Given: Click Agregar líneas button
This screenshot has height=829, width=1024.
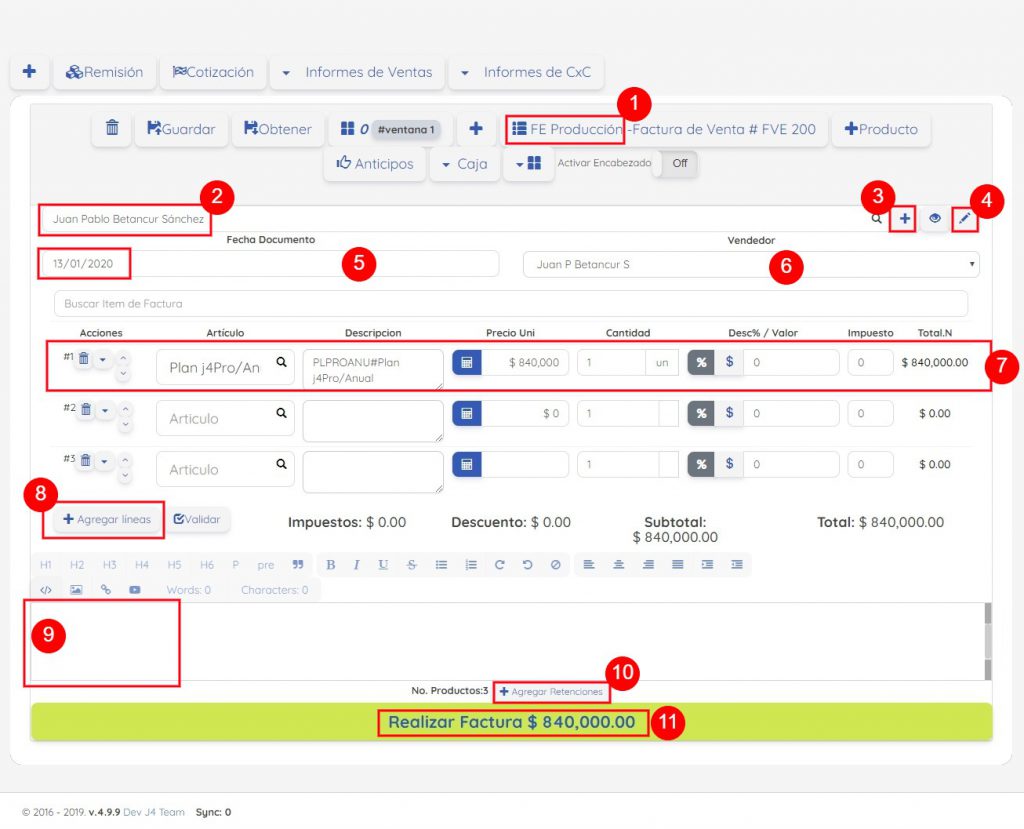Looking at the screenshot, I should (x=107, y=520).
